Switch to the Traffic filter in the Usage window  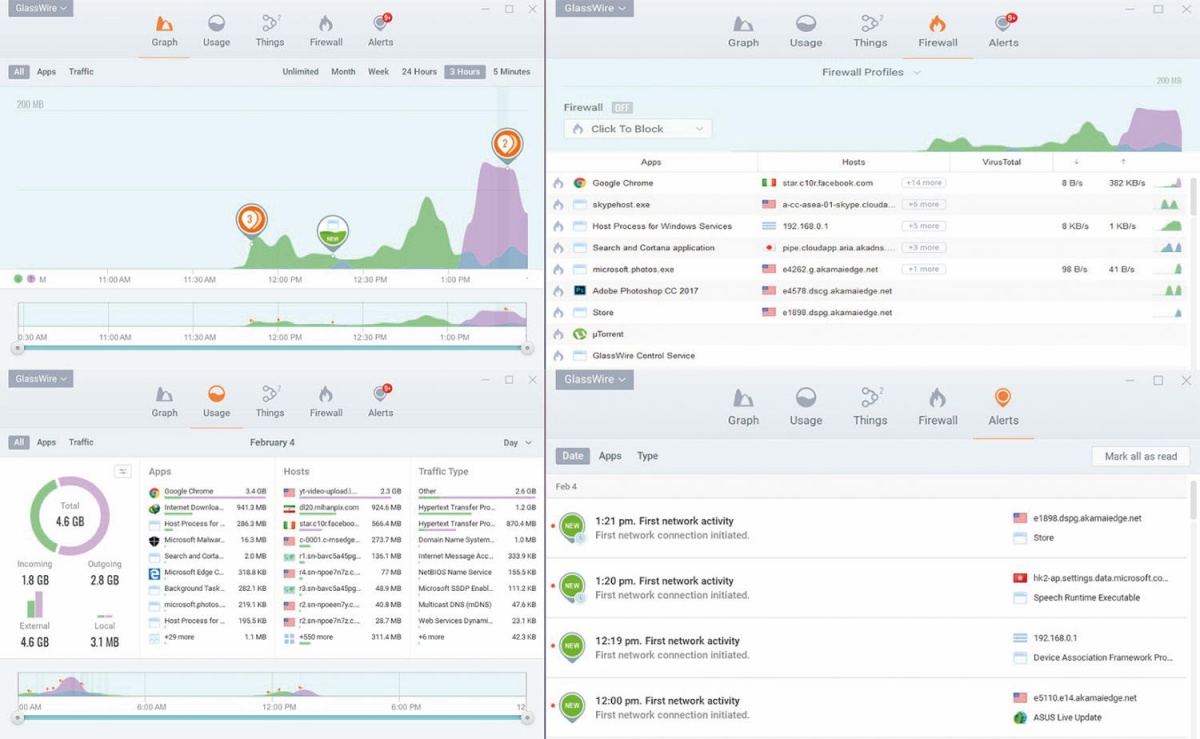[81, 442]
